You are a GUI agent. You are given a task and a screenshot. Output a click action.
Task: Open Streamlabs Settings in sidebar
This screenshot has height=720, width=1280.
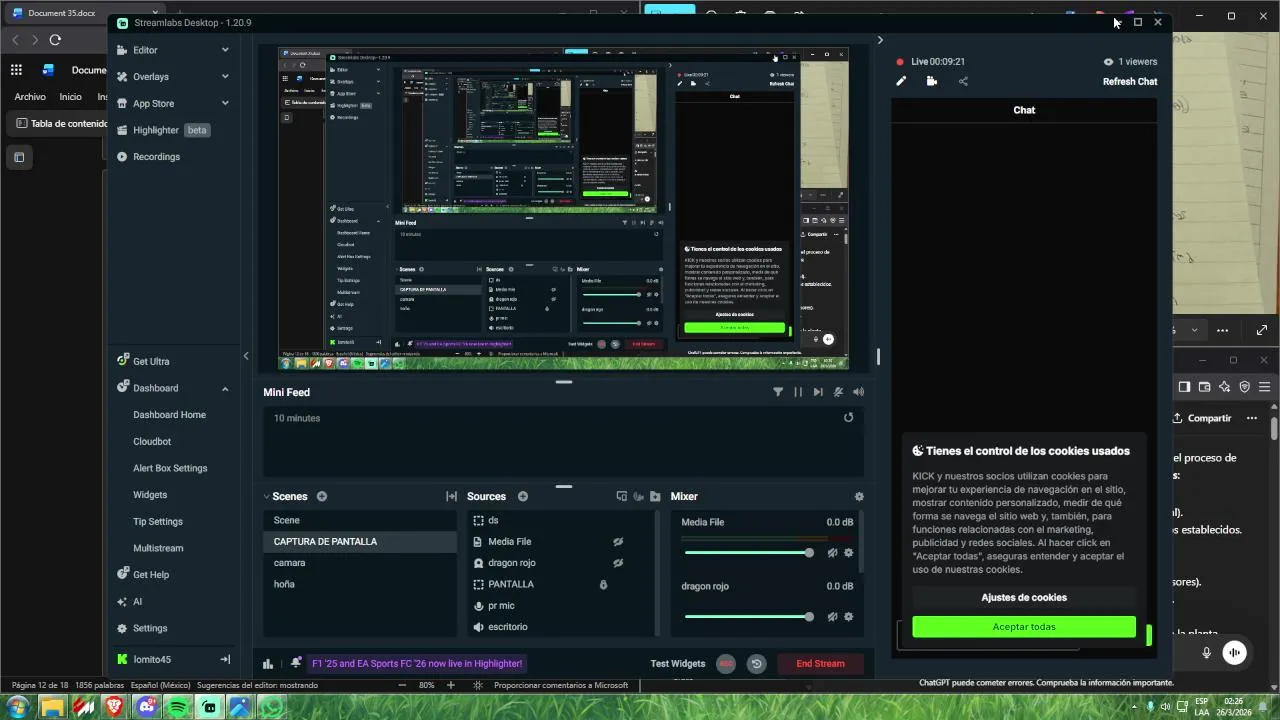(150, 628)
